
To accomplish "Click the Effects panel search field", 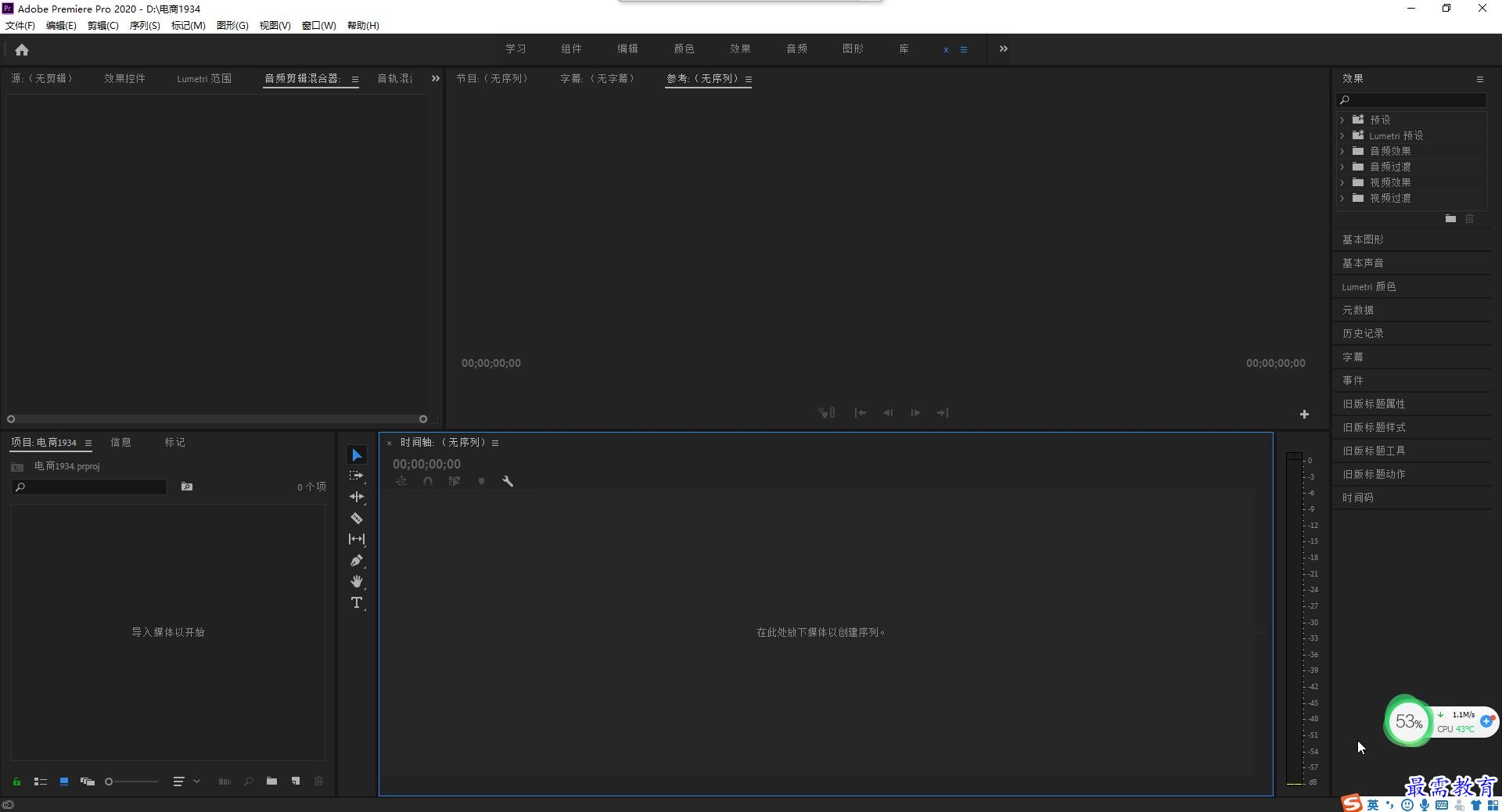I will coord(1412,99).
